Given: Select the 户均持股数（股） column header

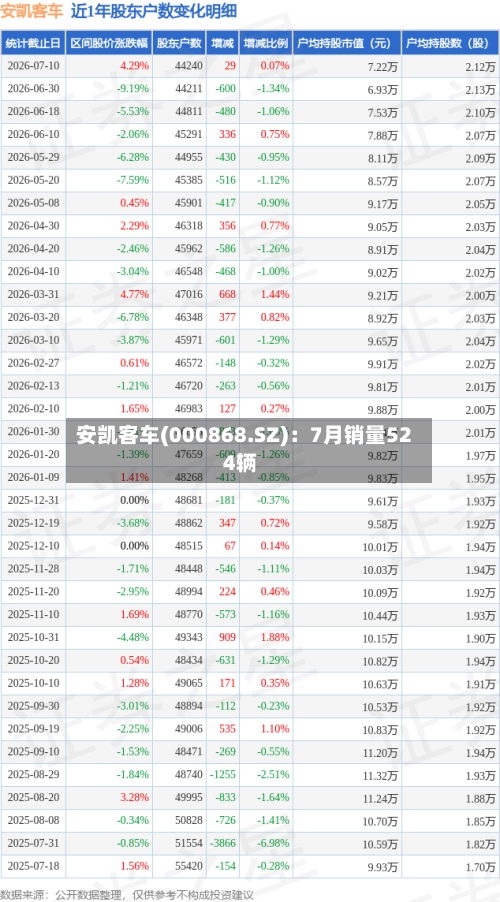Looking at the screenshot, I should click(x=451, y=43).
